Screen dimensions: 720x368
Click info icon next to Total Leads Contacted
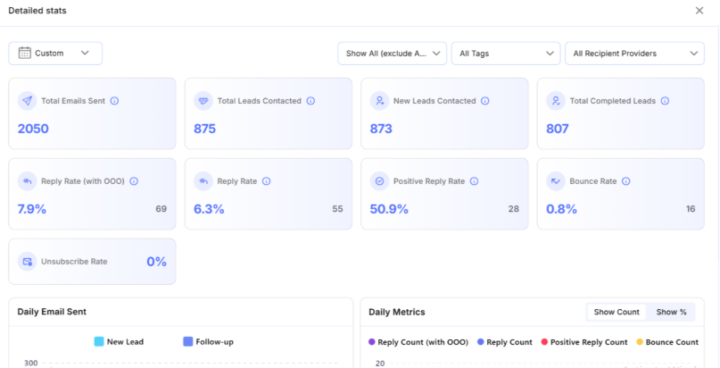click(x=311, y=101)
